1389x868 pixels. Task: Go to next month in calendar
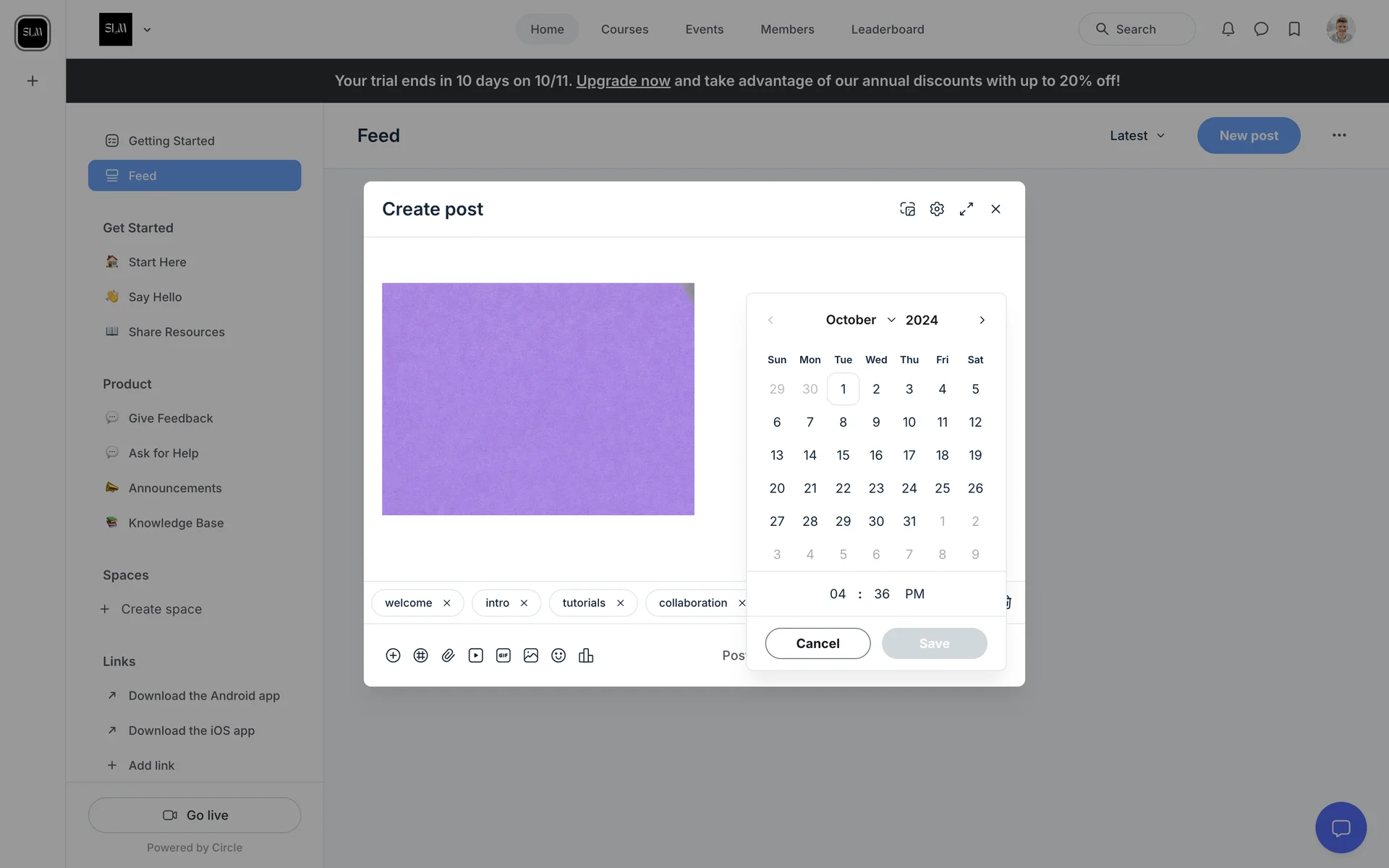pyautogui.click(x=982, y=320)
